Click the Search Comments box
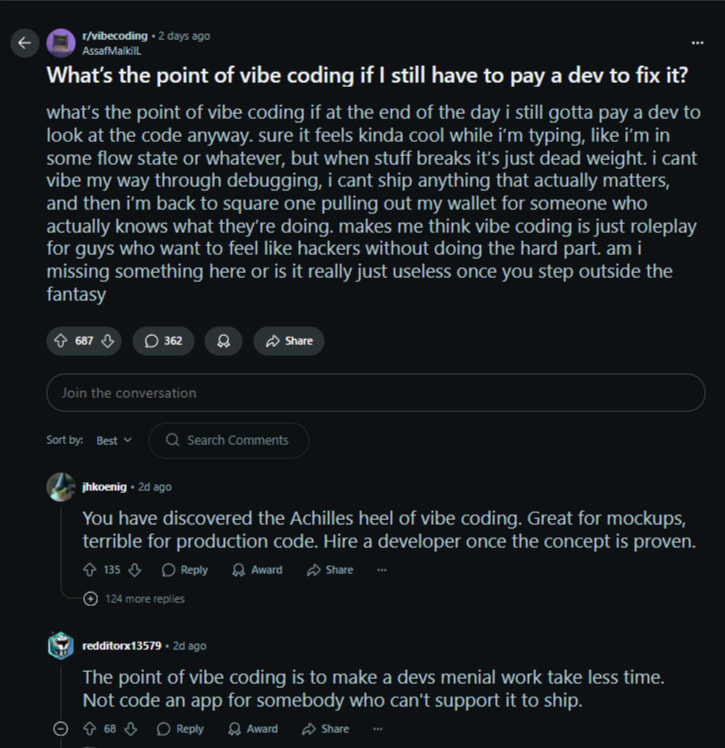This screenshot has width=725, height=748. pyautogui.click(x=229, y=440)
